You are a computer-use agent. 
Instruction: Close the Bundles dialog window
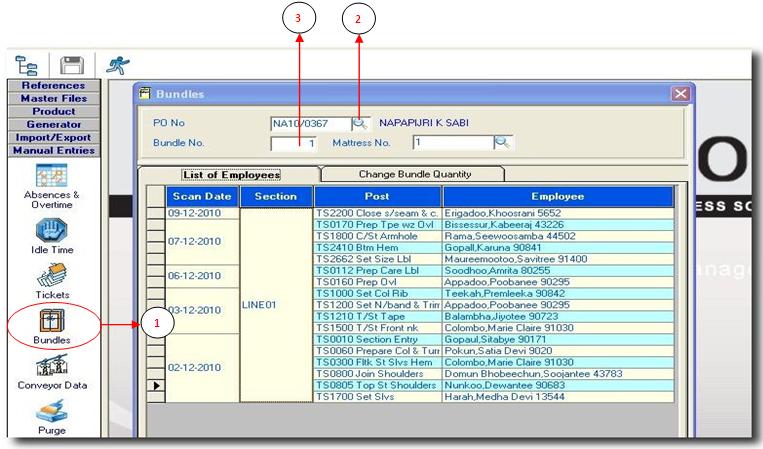coord(682,94)
